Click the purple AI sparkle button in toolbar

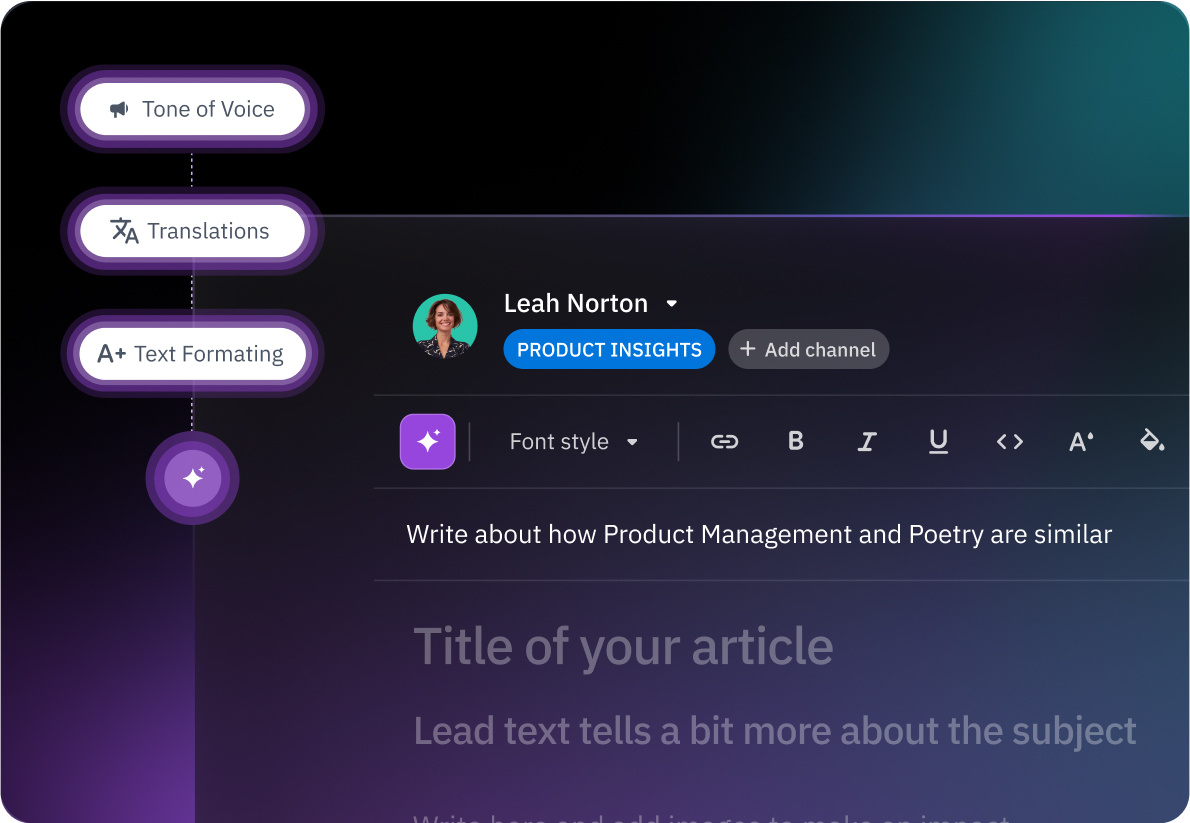(427, 441)
